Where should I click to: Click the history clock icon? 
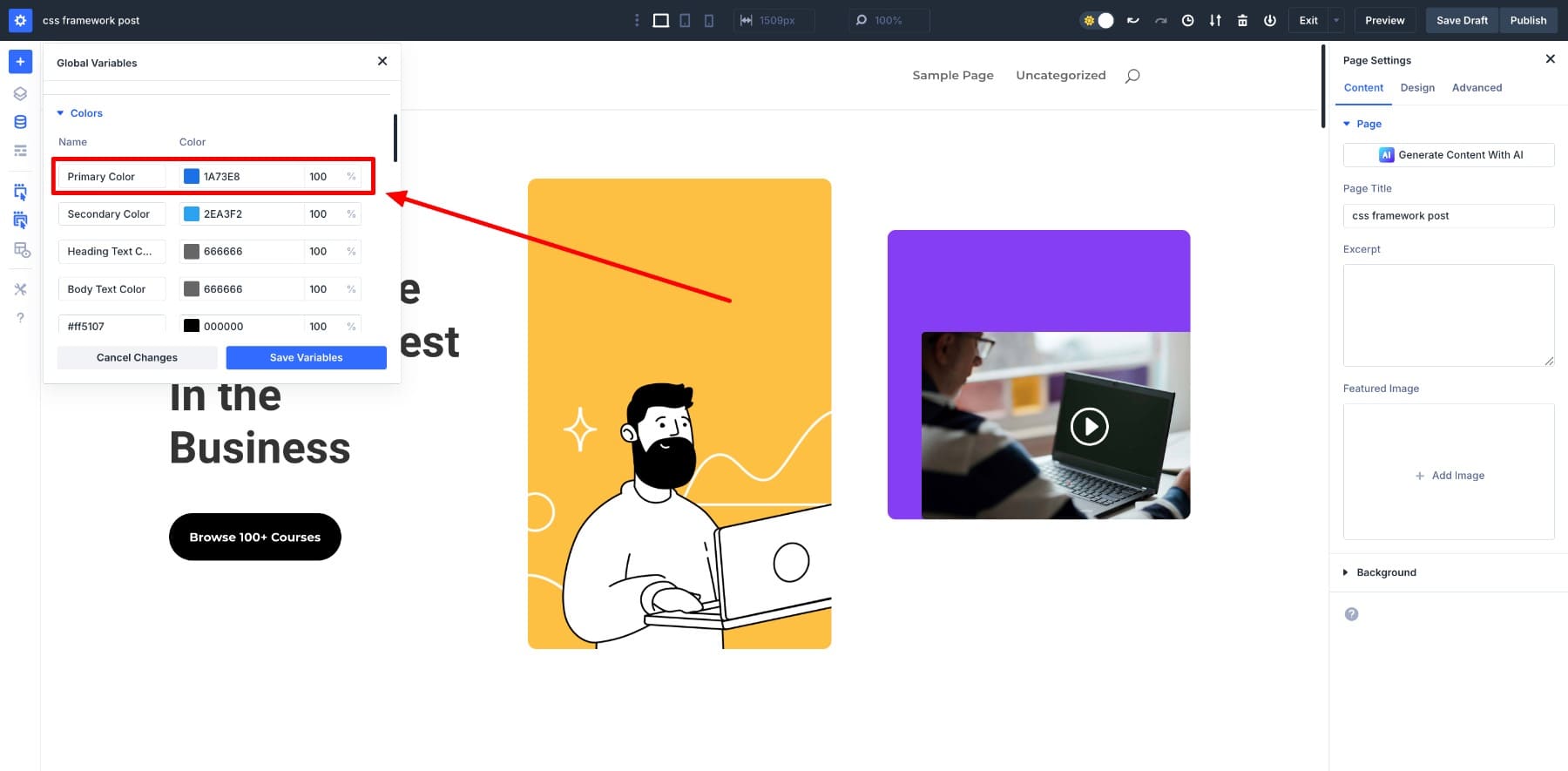click(x=1187, y=20)
